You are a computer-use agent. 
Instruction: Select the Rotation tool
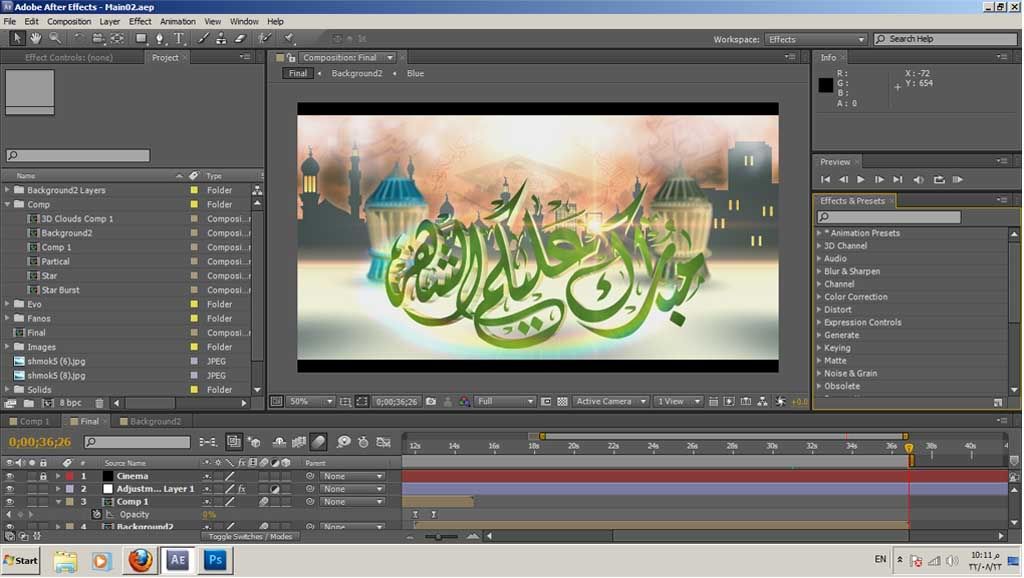tap(78, 39)
